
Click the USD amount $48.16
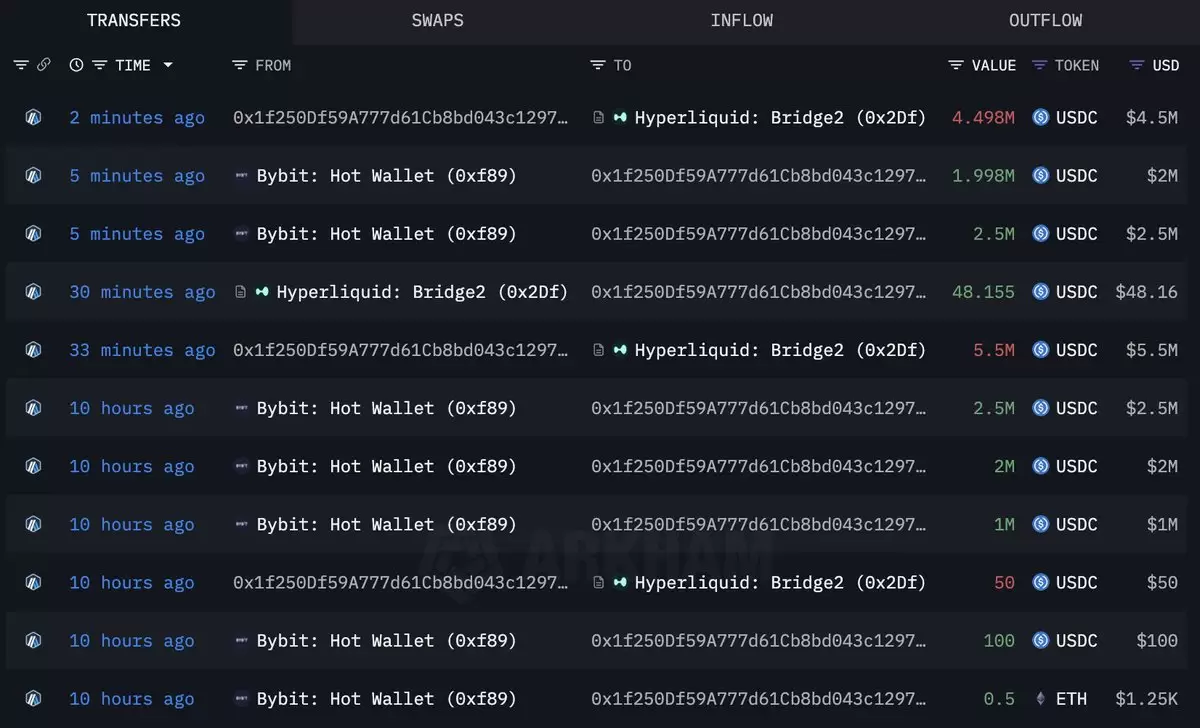(1146, 292)
